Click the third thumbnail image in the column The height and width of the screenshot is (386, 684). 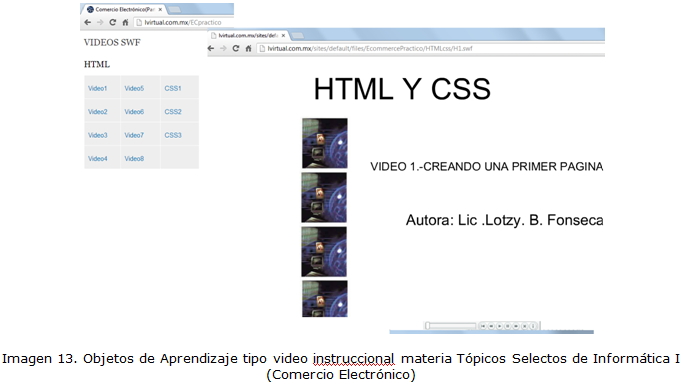(x=324, y=252)
